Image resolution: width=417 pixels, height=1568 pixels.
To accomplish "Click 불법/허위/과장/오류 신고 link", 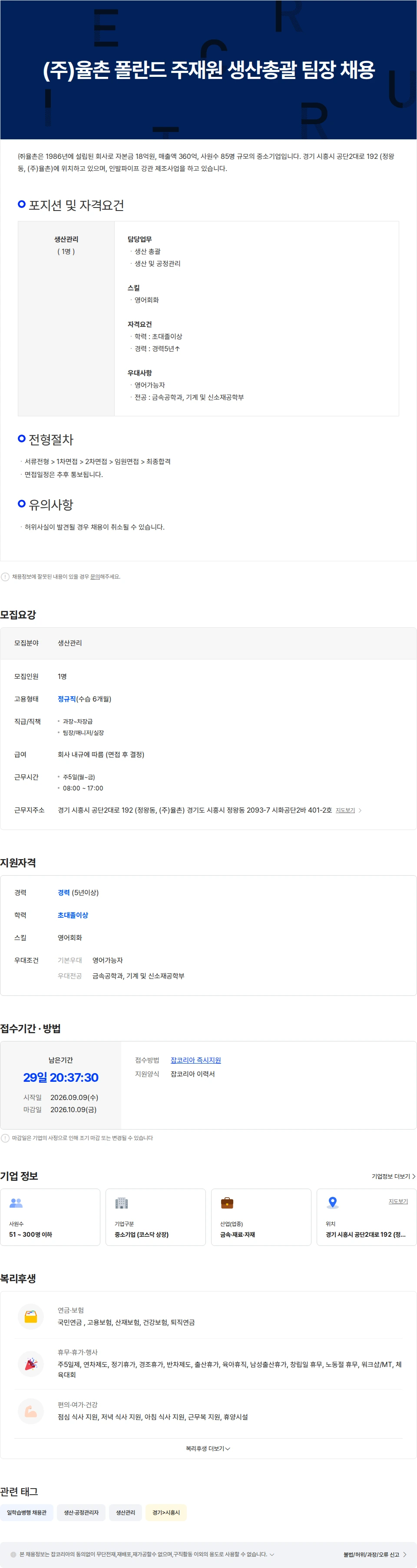I will point(375,1554).
